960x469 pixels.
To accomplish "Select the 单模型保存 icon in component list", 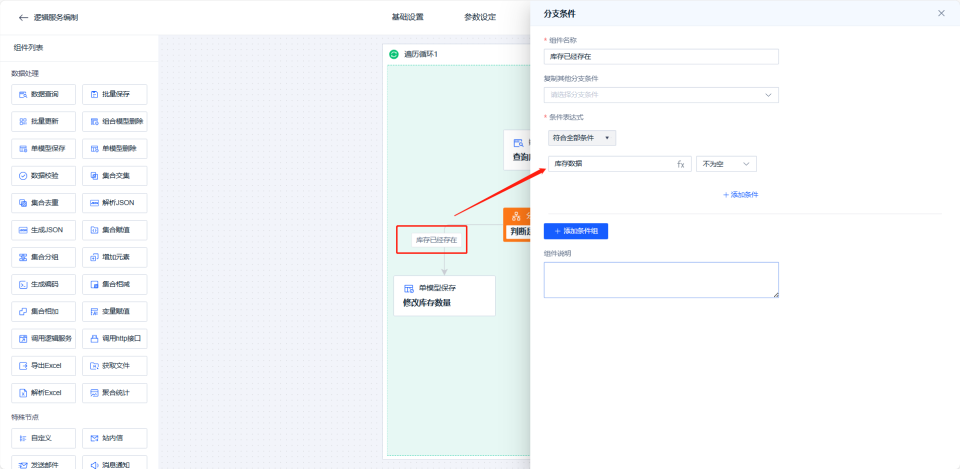I will pos(23,149).
